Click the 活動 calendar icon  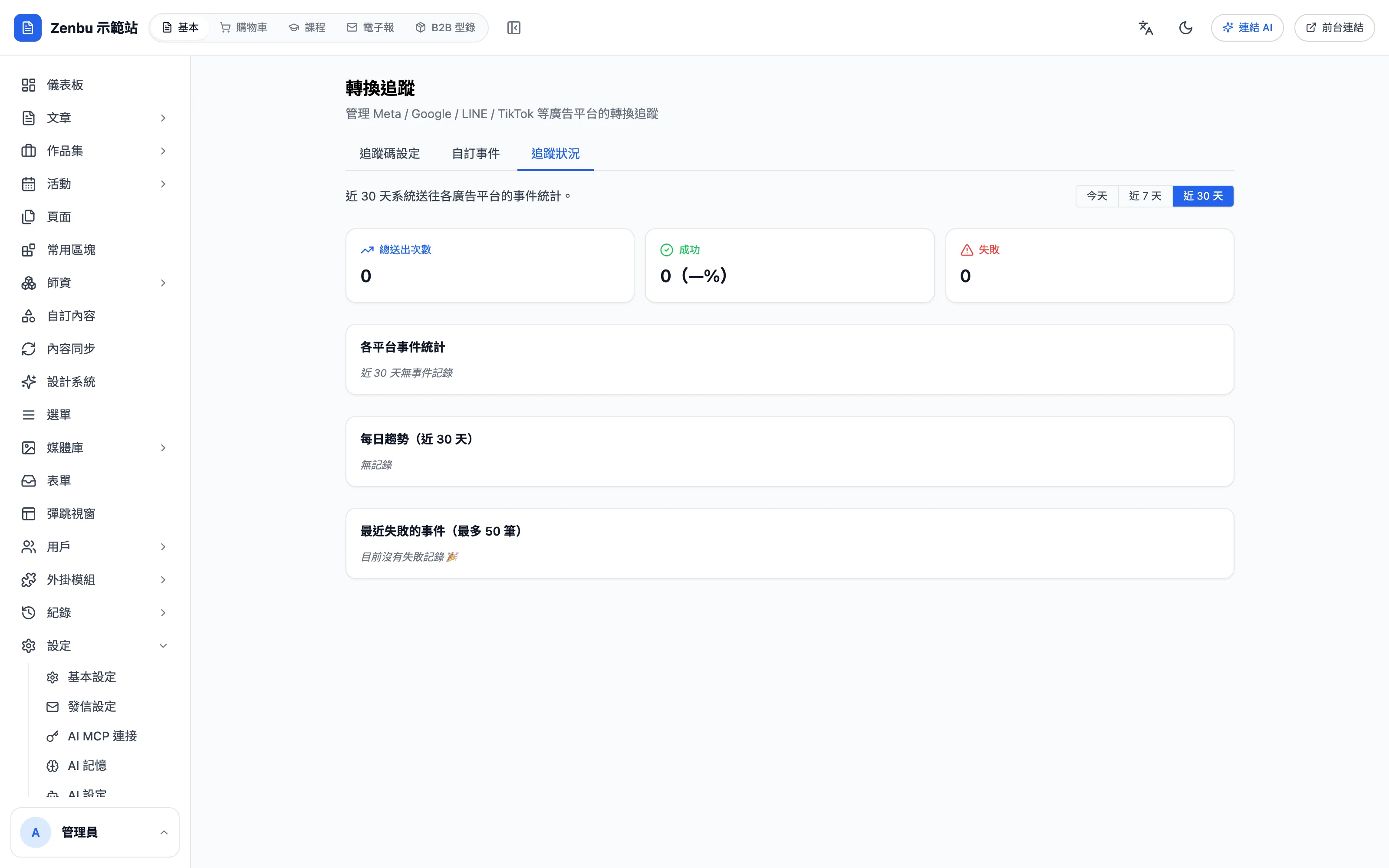pos(29,184)
